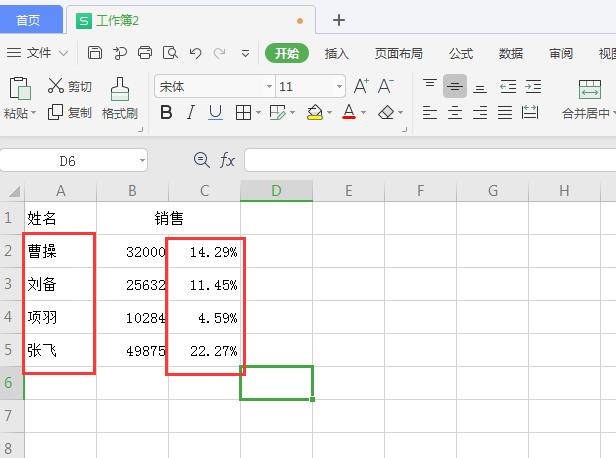Toggle Underline formatting
The width and height of the screenshot is (616, 458).
coord(216,113)
